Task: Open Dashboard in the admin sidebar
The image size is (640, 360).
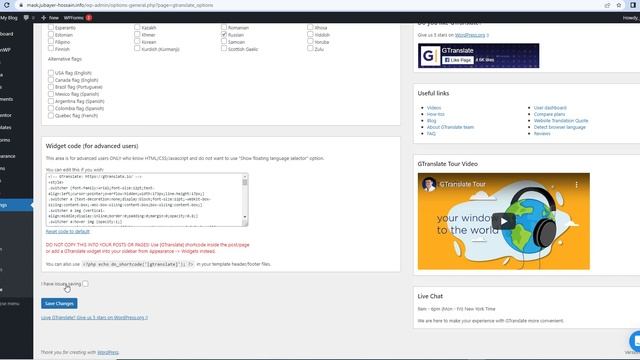Action: pos(7,34)
